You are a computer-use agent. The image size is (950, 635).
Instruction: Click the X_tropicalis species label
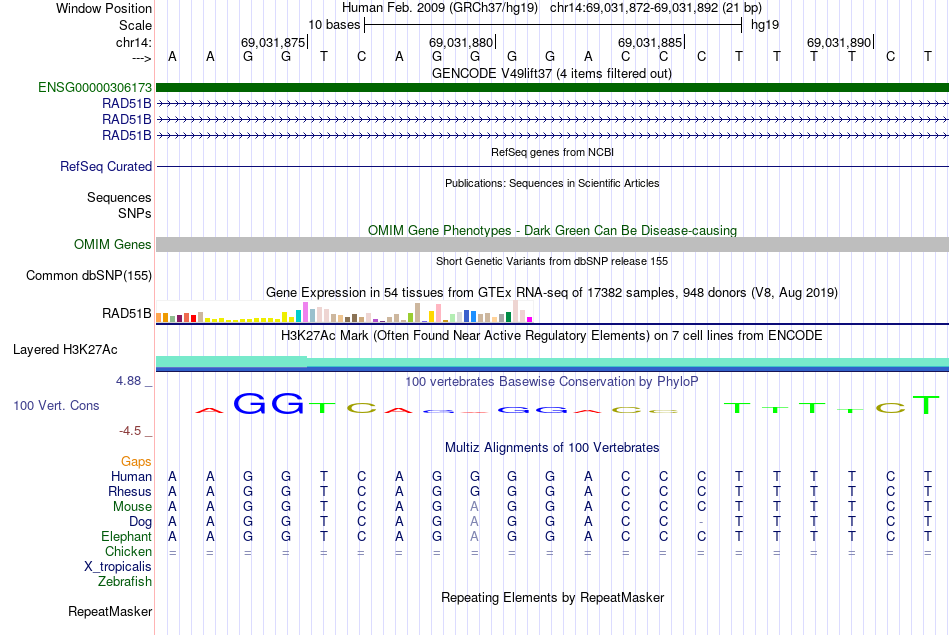(118, 567)
